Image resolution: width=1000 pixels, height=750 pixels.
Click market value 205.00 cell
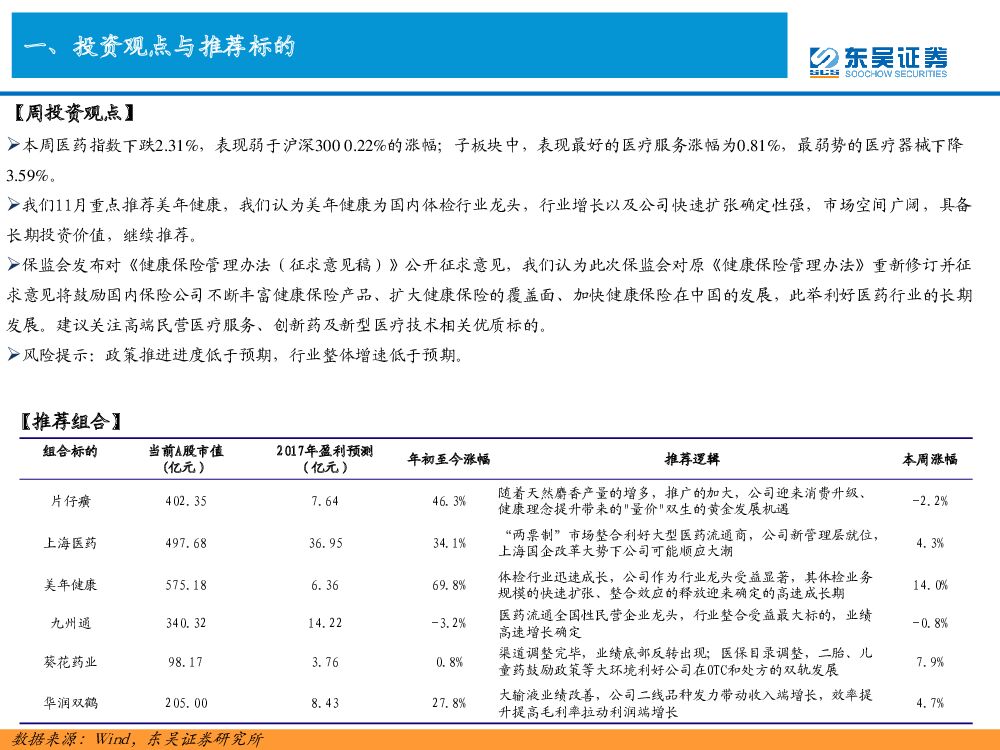pyautogui.click(x=186, y=703)
